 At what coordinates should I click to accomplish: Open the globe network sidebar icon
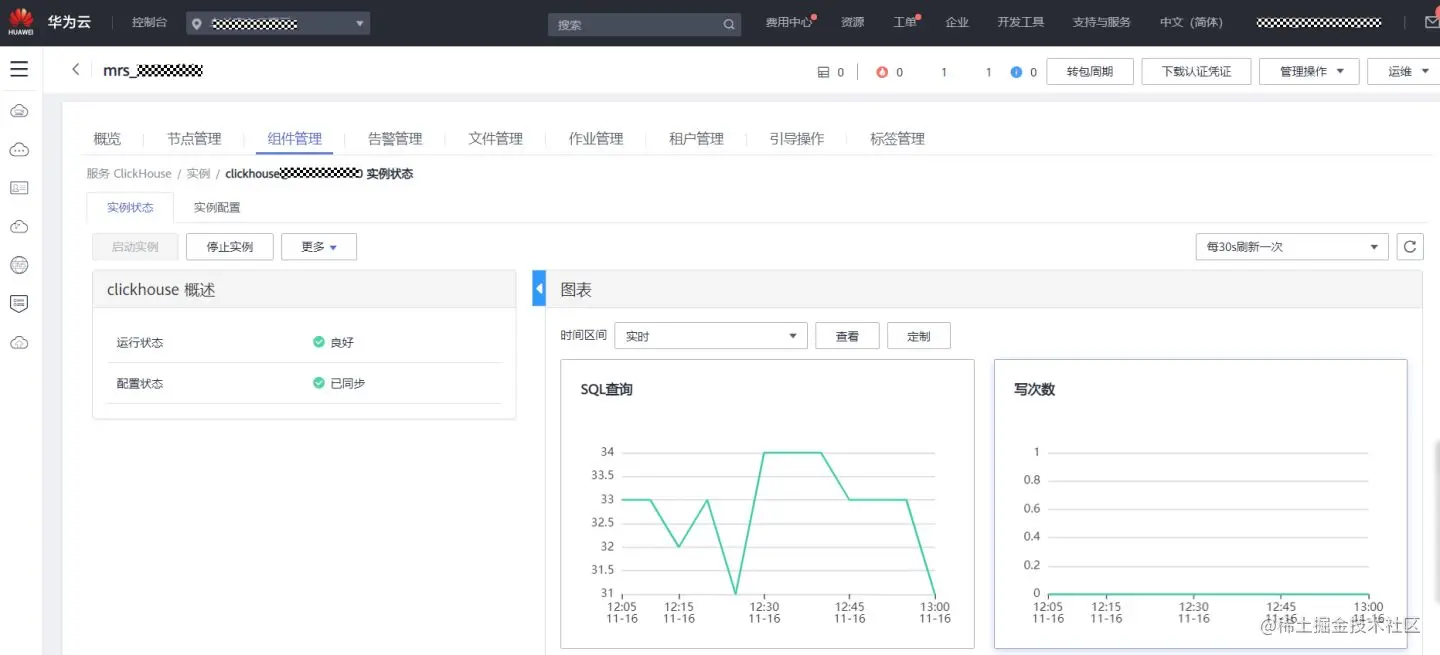(19, 265)
